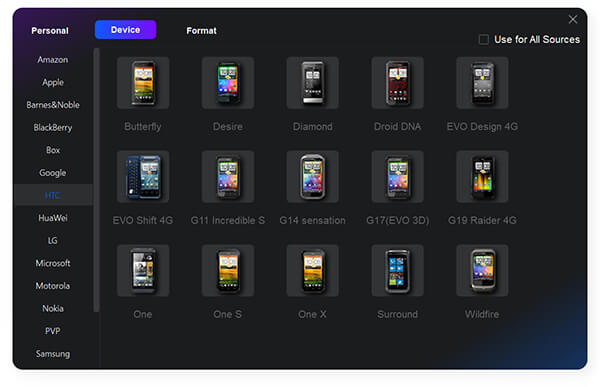Image resolution: width=600 pixels, height=387 pixels.
Task: Choose the One S phone icon
Action: (x=228, y=270)
